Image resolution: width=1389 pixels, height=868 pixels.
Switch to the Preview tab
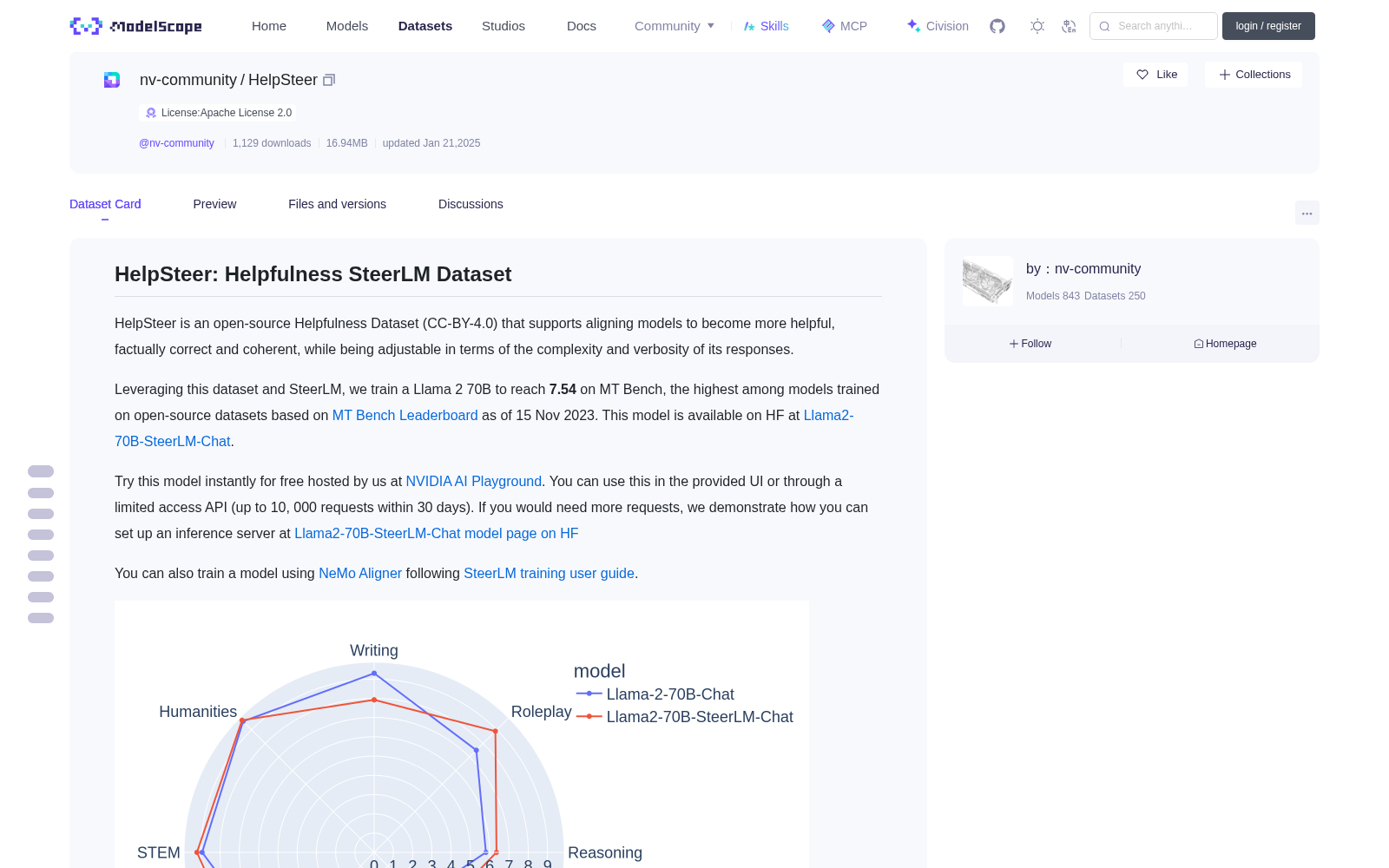tap(214, 204)
